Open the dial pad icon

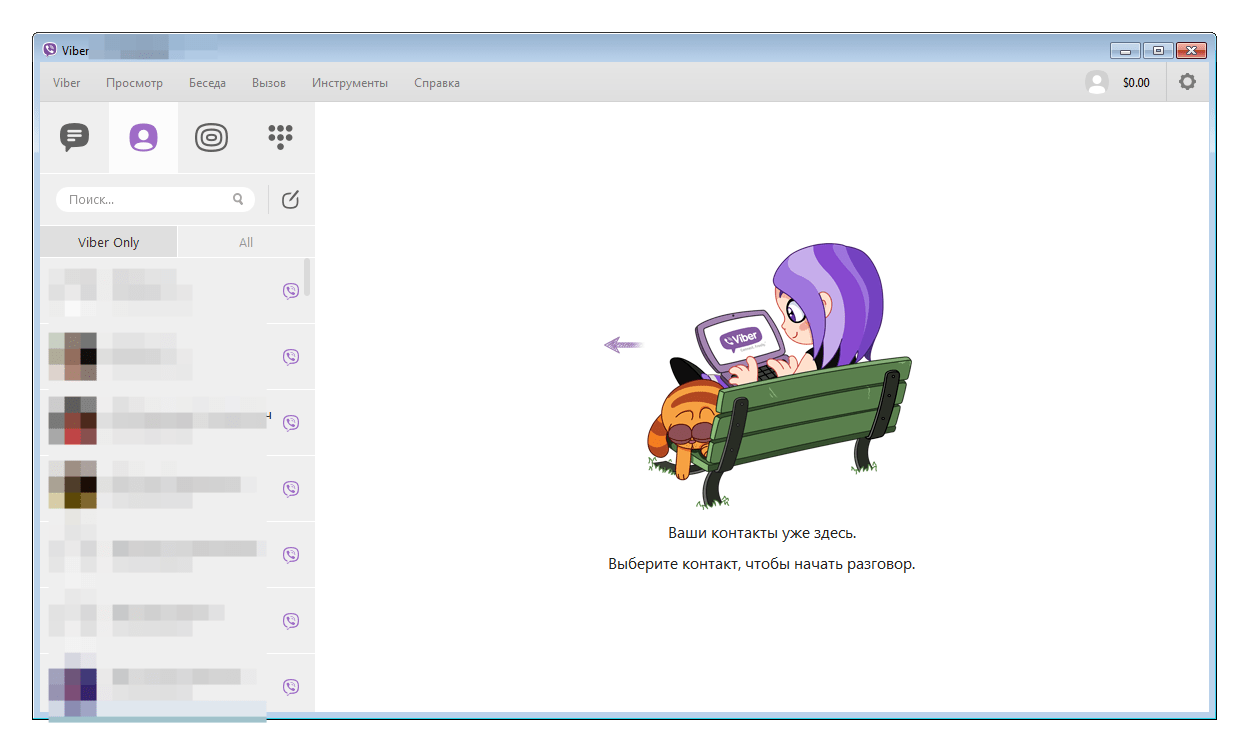click(x=281, y=137)
